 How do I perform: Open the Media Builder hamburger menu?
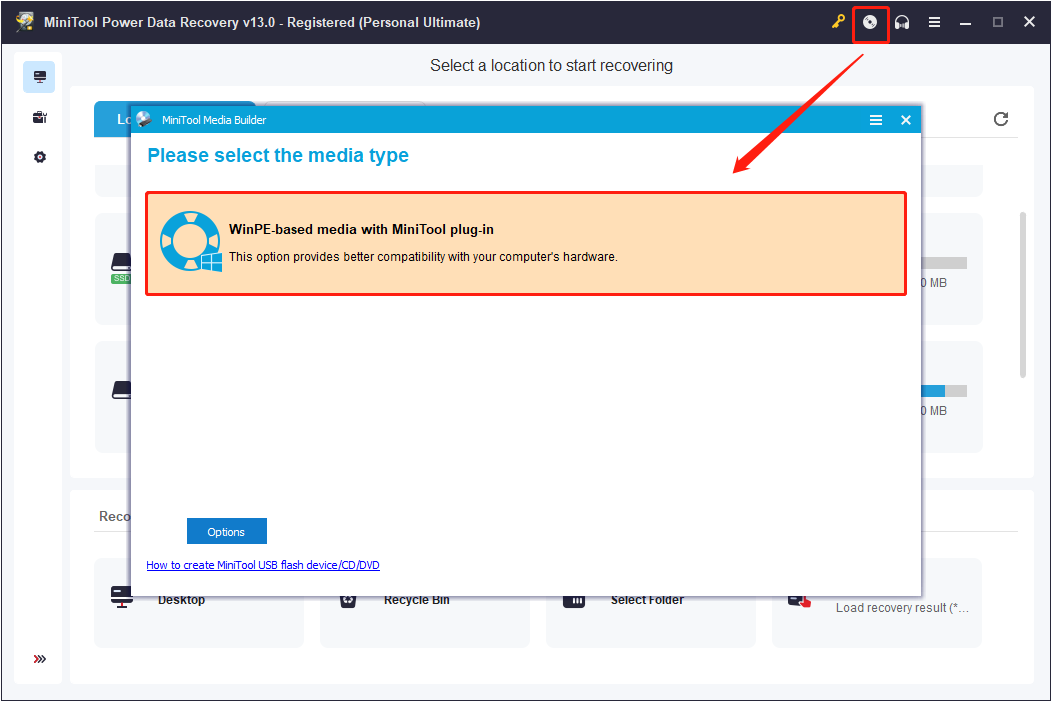876,120
